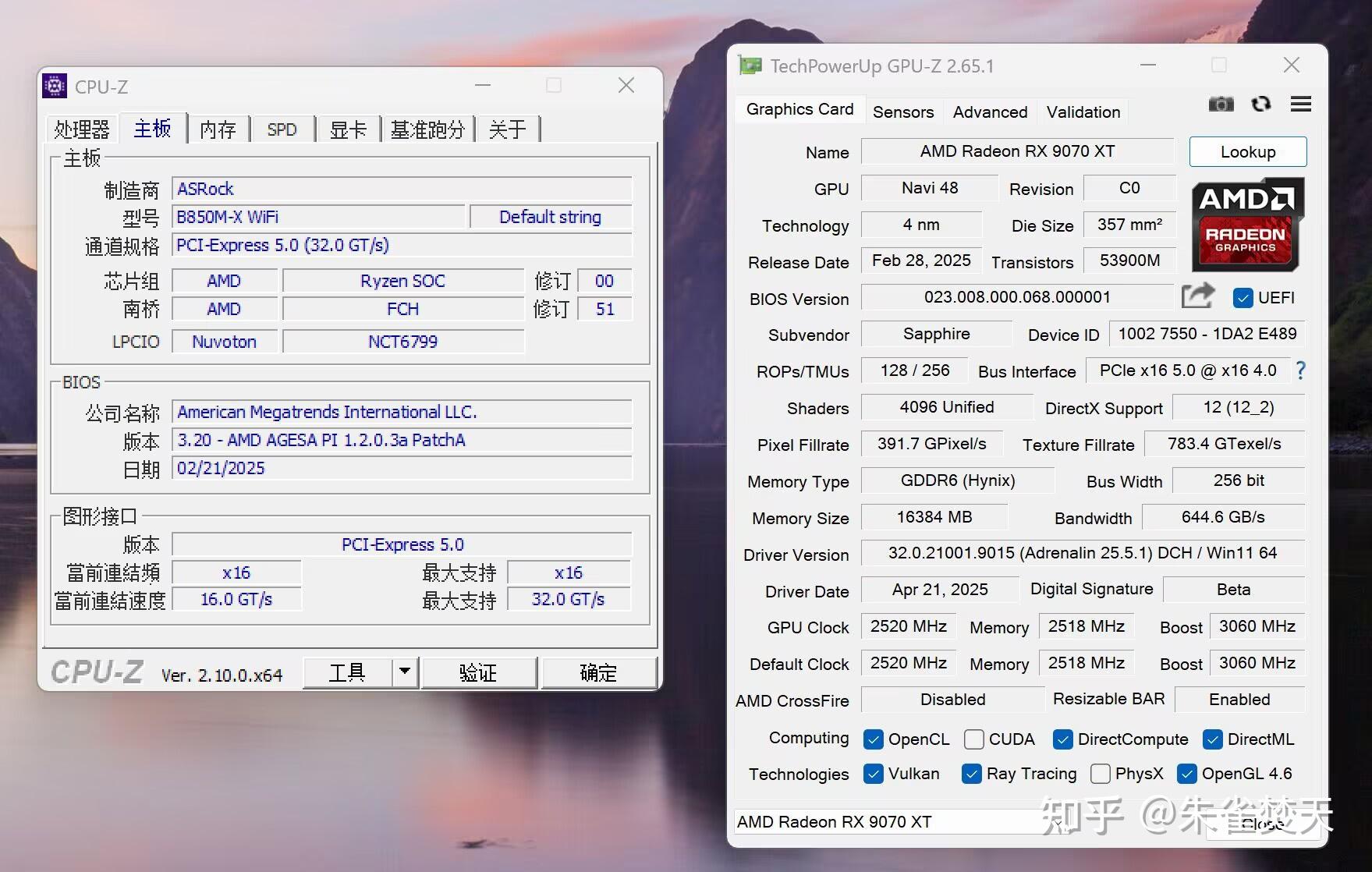
Task: Open the 工具 dropdown arrow in CPU-Z
Action: click(403, 672)
